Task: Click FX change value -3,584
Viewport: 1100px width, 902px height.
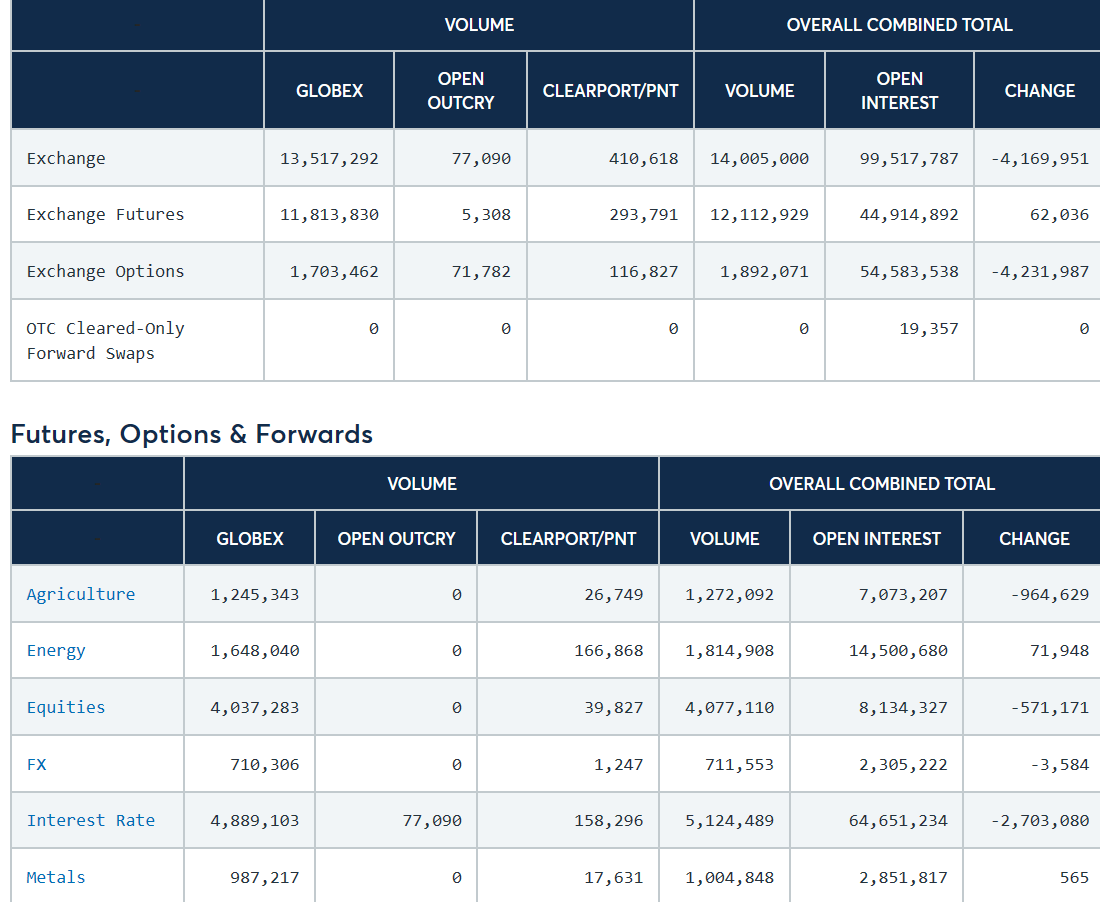Action: [x=1059, y=765]
